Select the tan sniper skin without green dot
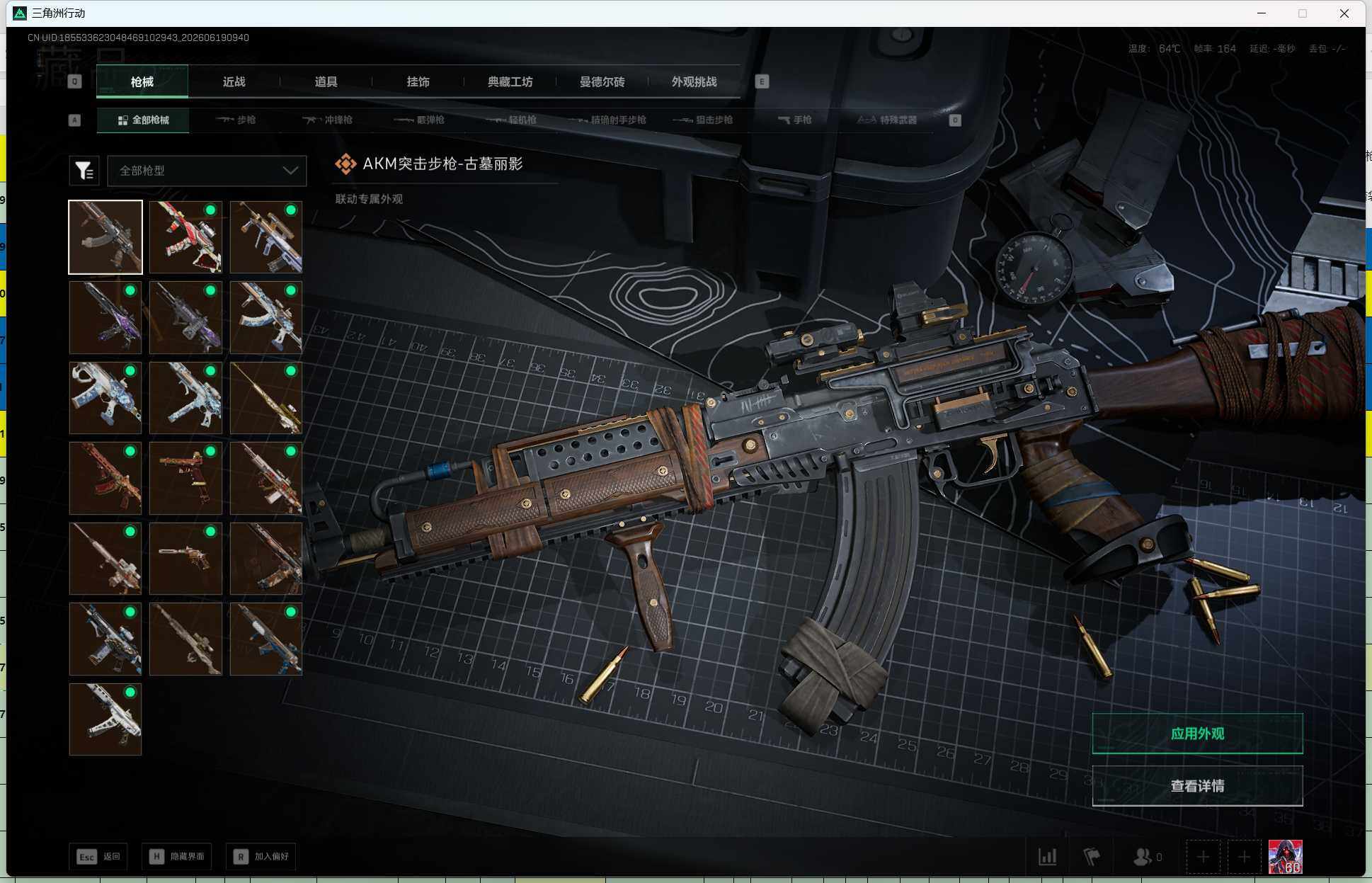1372x883 pixels. 185,639
